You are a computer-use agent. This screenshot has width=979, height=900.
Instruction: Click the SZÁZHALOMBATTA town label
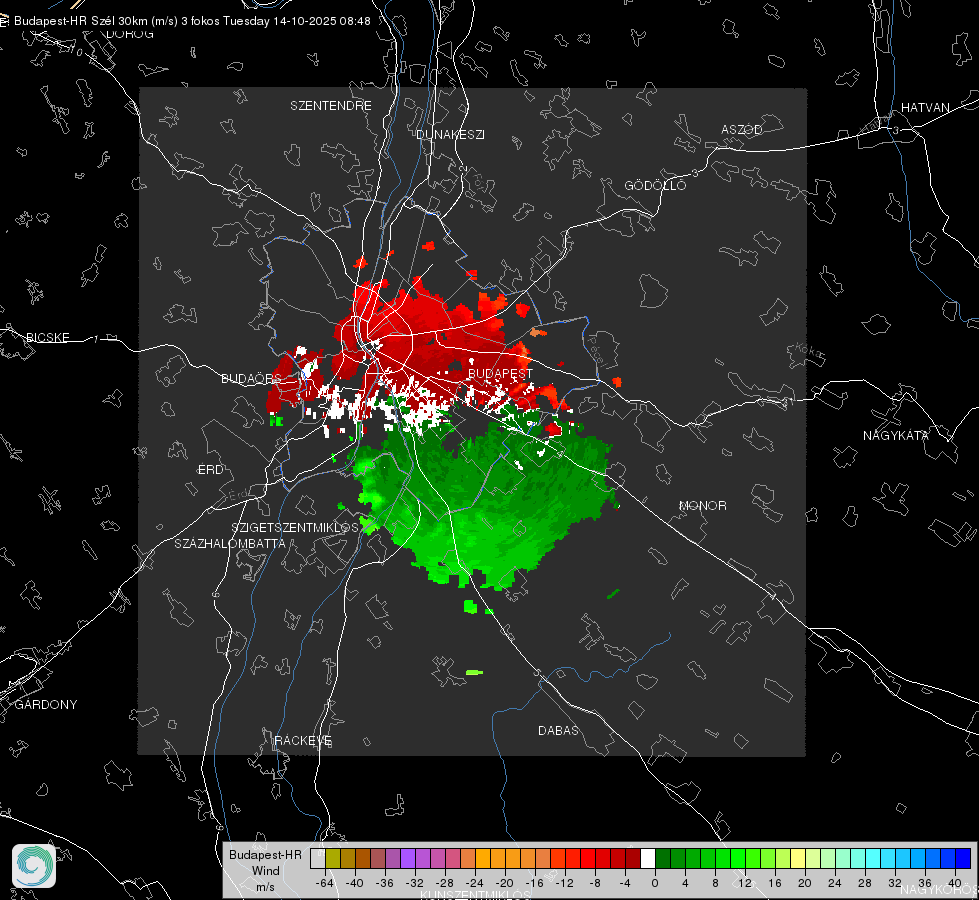(230, 543)
